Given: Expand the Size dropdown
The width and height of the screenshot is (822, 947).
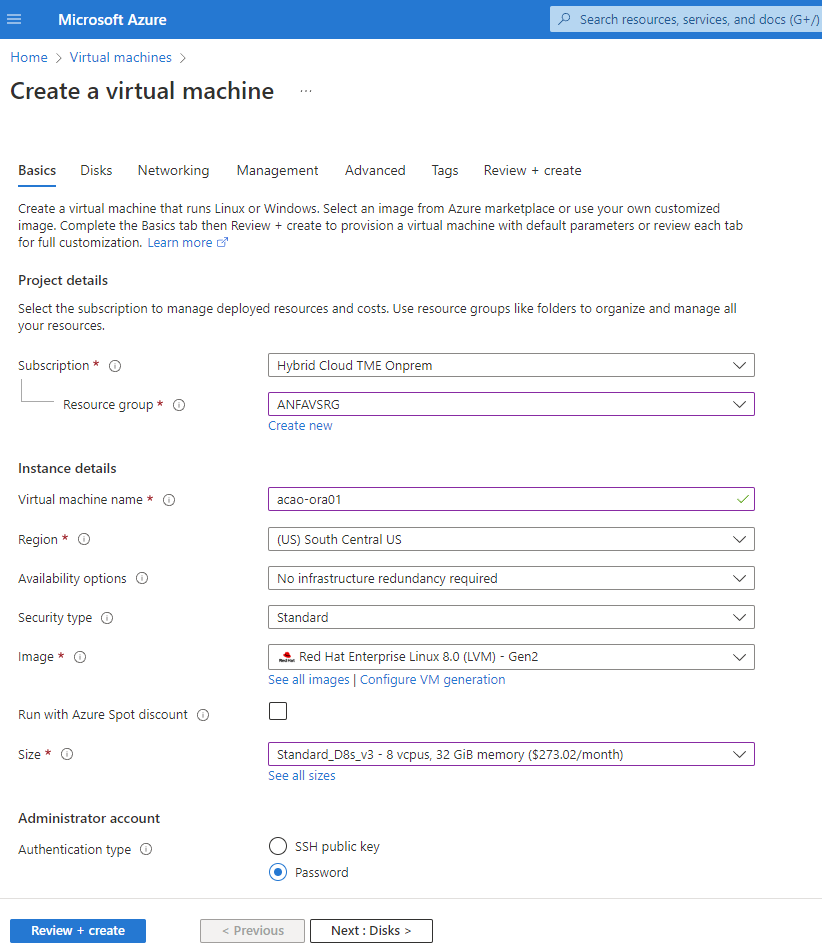Looking at the screenshot, I should pyautogui.click(x=510, y=754).
